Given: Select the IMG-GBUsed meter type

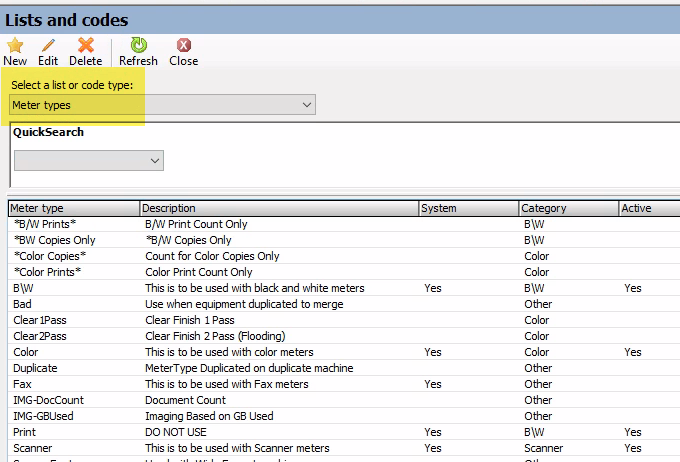Looking at the screenshot, I should click(43, 416).
